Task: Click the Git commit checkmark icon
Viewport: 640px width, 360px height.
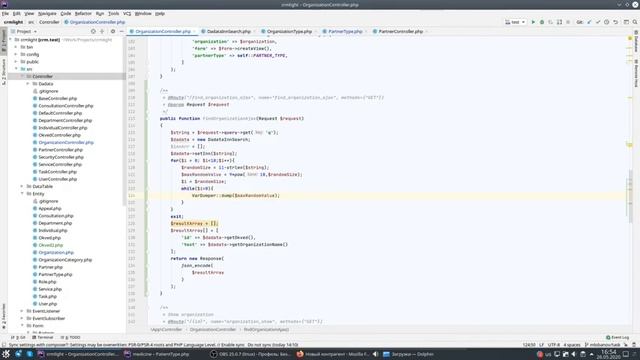Action: coord(598,22)
